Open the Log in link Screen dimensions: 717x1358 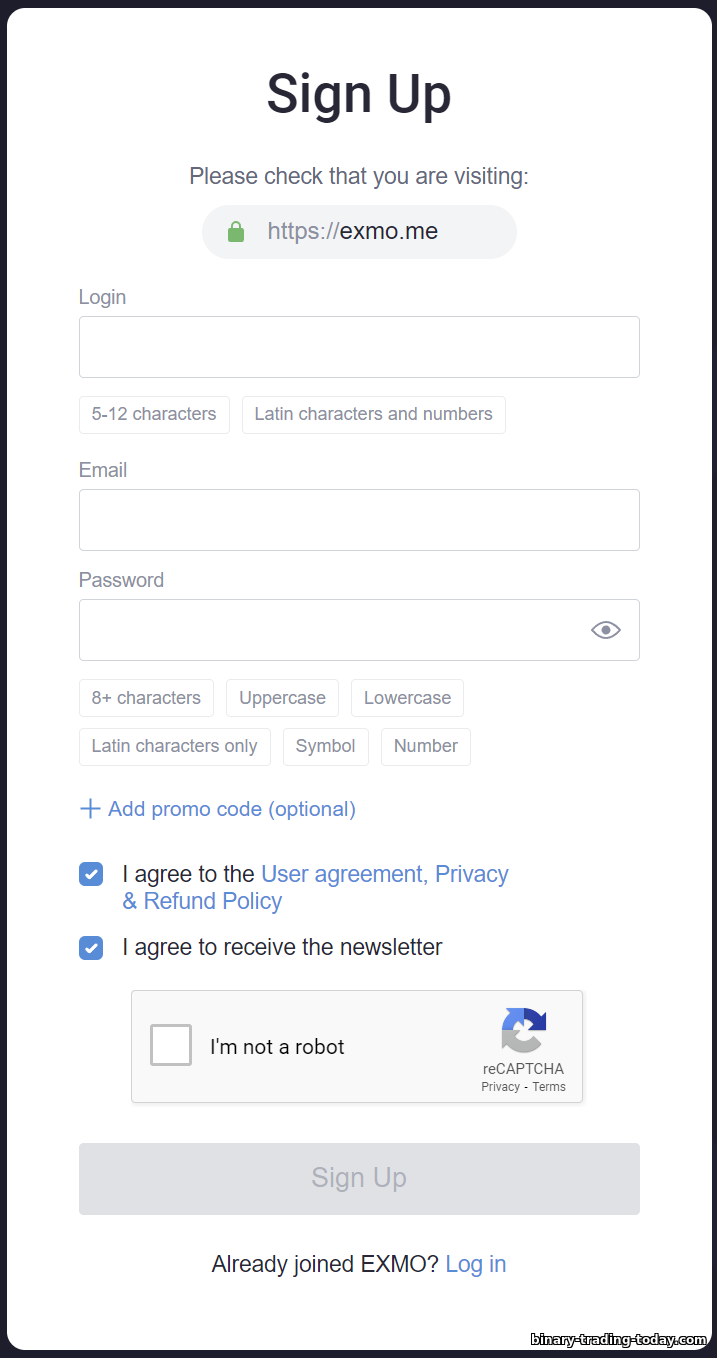476,1264
